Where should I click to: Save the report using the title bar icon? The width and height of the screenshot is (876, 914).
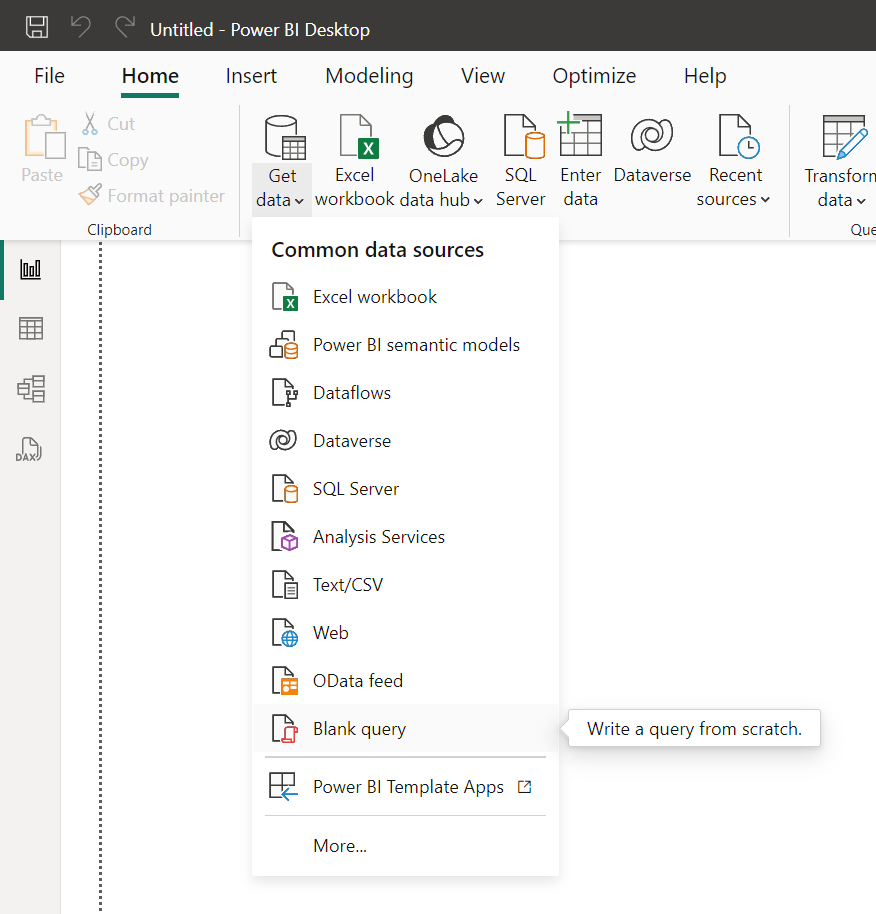[37, 27]
